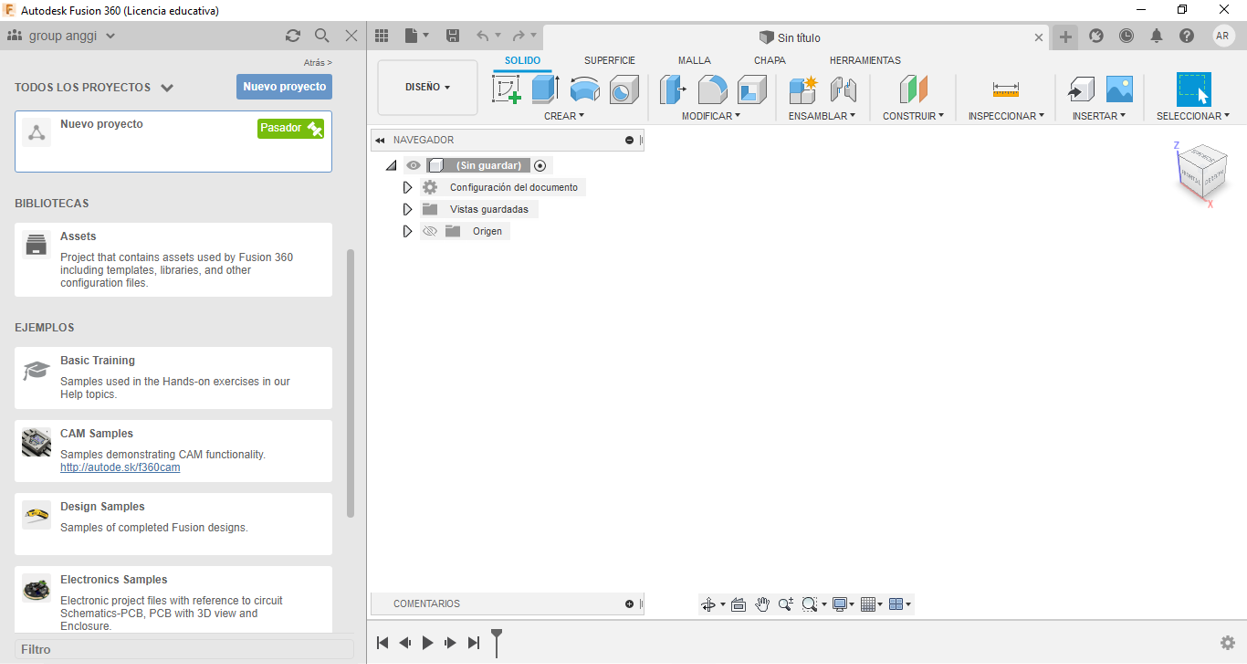Toggle the Comentarios panel plus dot
Image resolution: width=1247 pixels, height=664 pixels.
pos(629,604)
